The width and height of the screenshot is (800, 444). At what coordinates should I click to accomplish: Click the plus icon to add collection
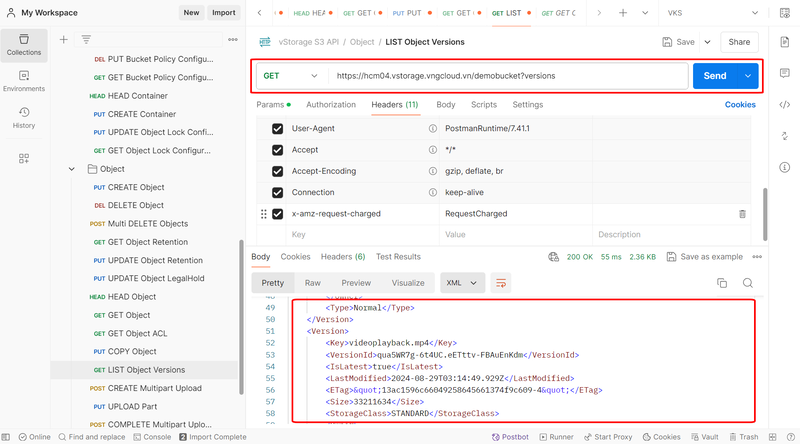64,40
